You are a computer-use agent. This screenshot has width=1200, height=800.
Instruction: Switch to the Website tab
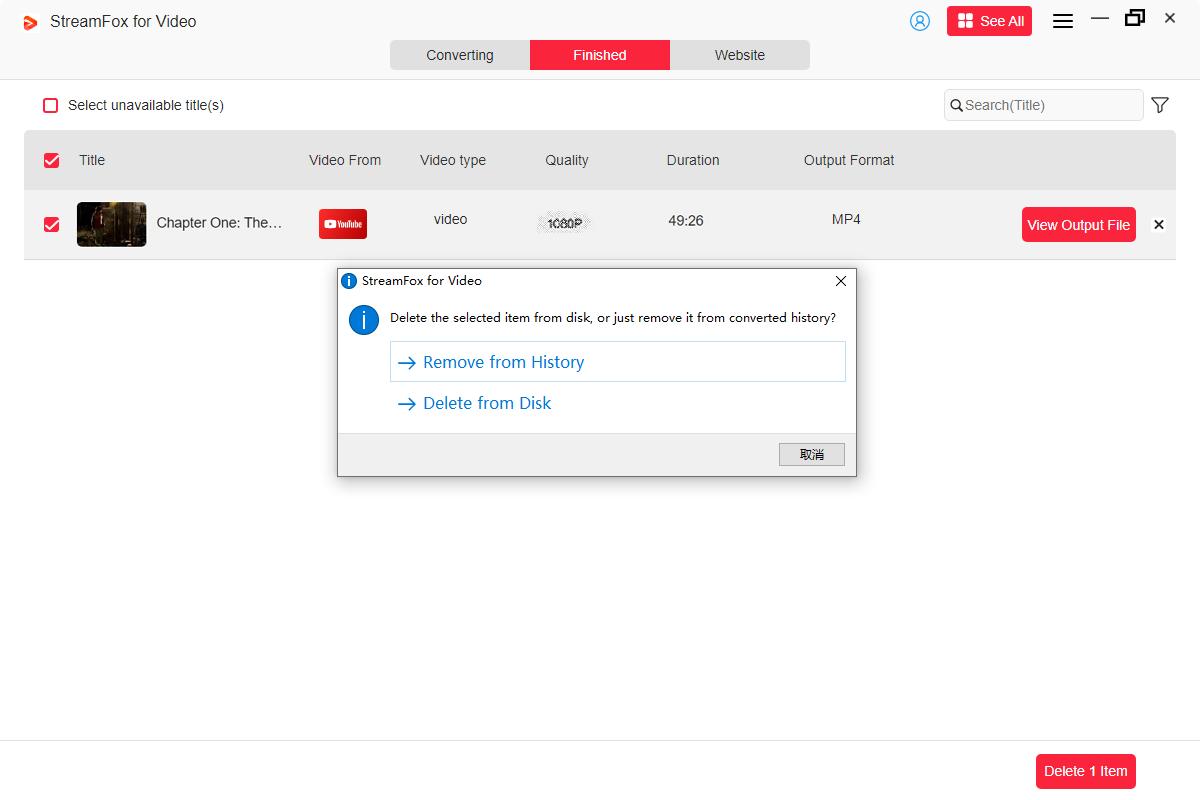point(740,55)
